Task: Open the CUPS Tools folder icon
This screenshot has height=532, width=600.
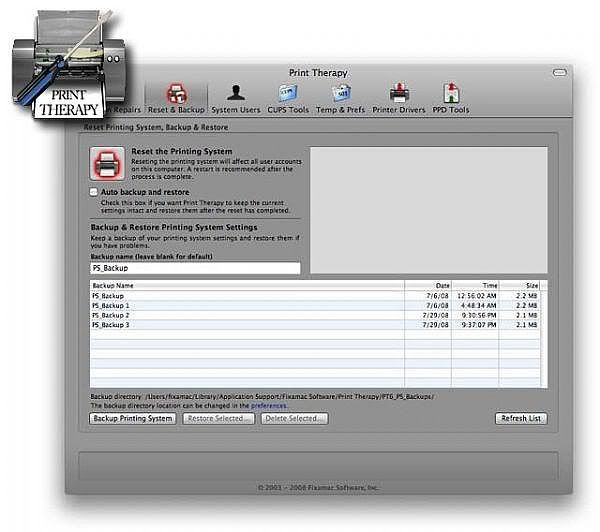Action: (x=288, y=93)
